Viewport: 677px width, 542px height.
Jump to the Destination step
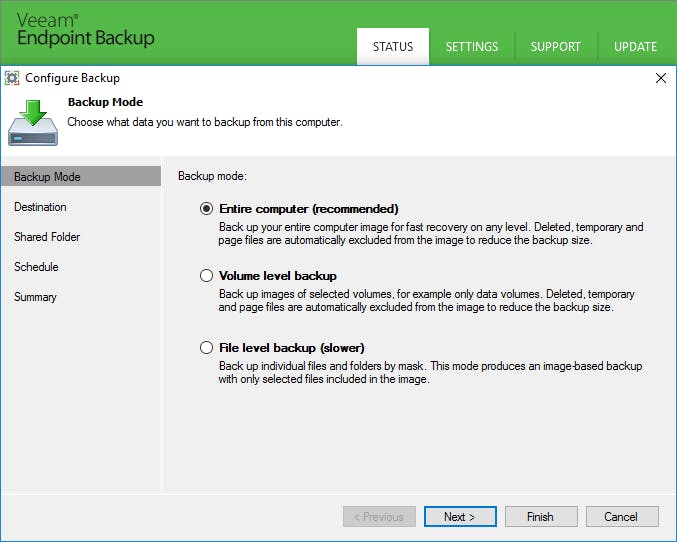pos(41,207)
